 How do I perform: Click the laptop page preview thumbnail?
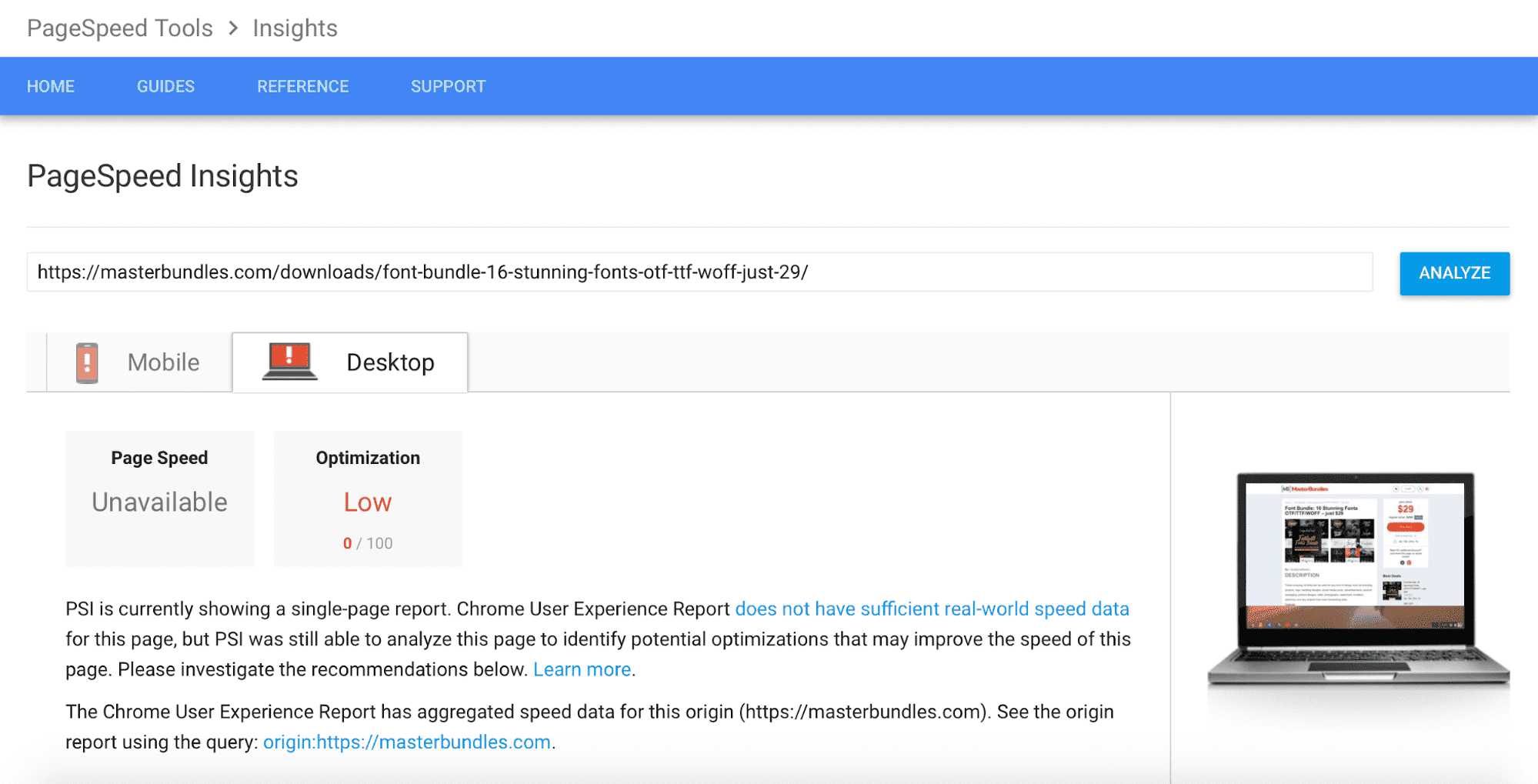pyautogui.click(x=1358, y=579)
